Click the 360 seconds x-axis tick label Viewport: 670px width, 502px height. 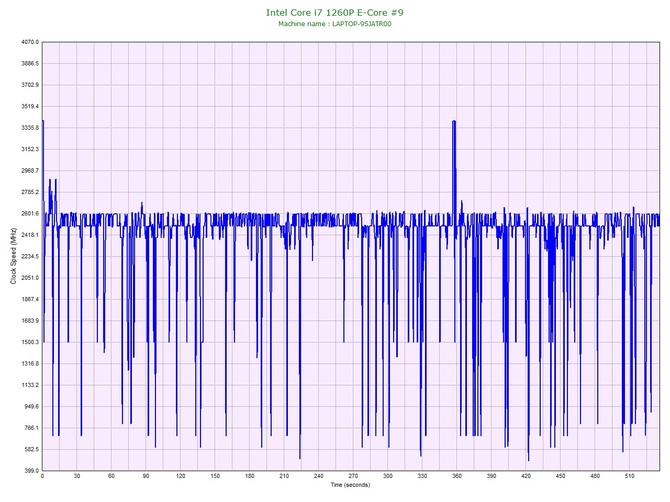pyautogui.click(x=457, y=476)
